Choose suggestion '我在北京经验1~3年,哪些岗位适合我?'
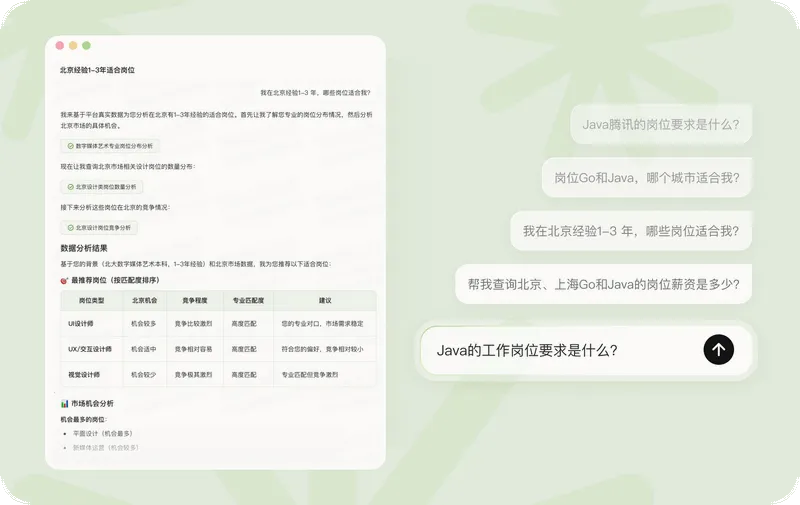 630,231
